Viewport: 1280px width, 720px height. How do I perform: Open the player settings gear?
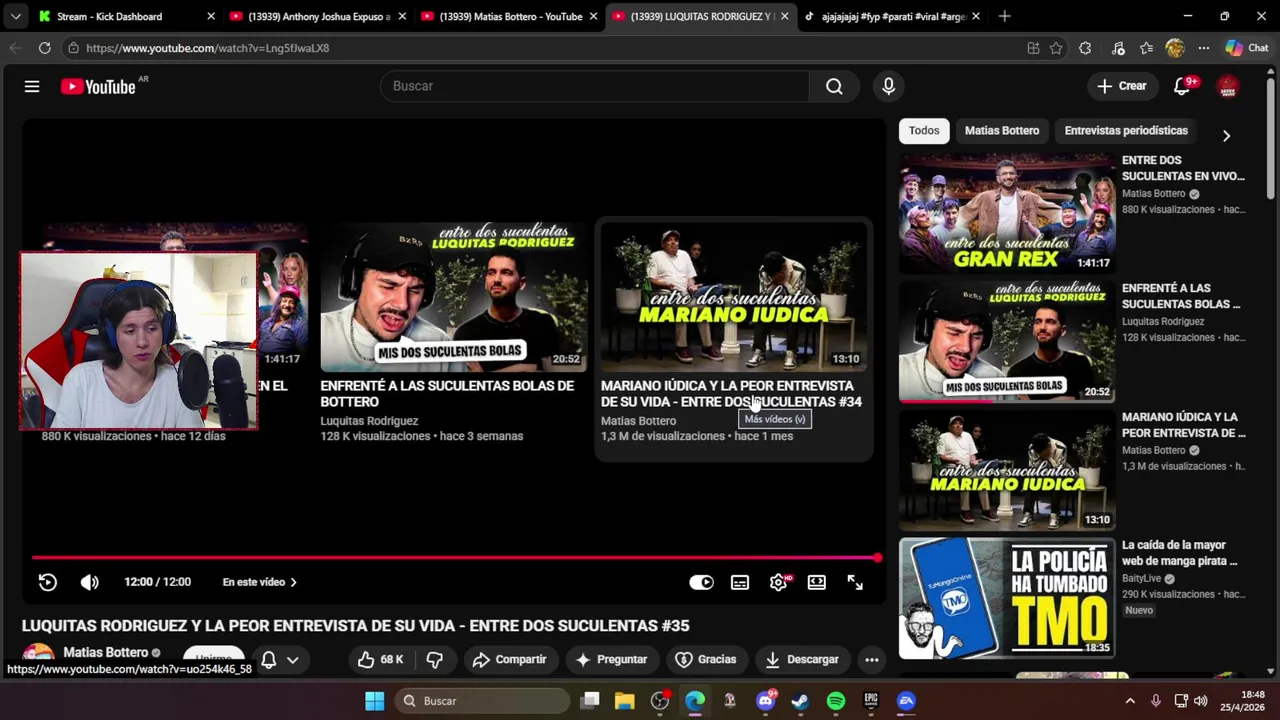(x=778, y=582)
